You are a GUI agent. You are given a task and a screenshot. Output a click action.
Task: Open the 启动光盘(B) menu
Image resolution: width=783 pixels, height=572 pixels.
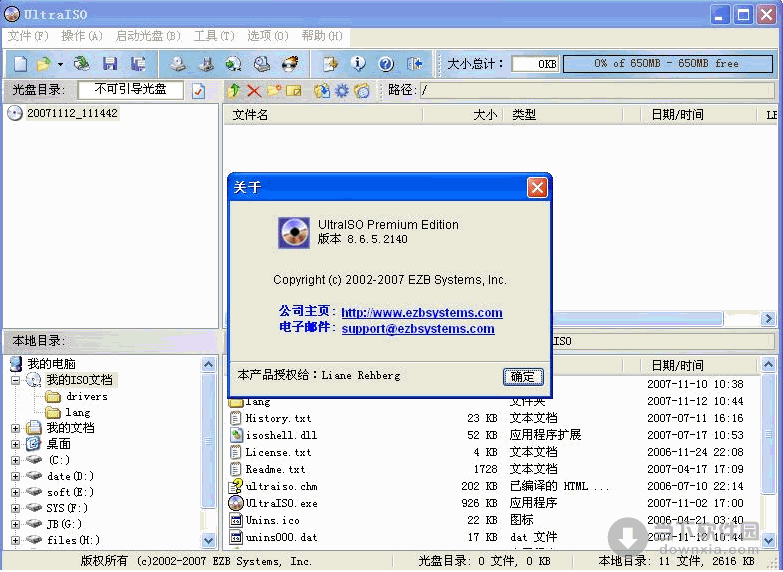pos(147,36)
